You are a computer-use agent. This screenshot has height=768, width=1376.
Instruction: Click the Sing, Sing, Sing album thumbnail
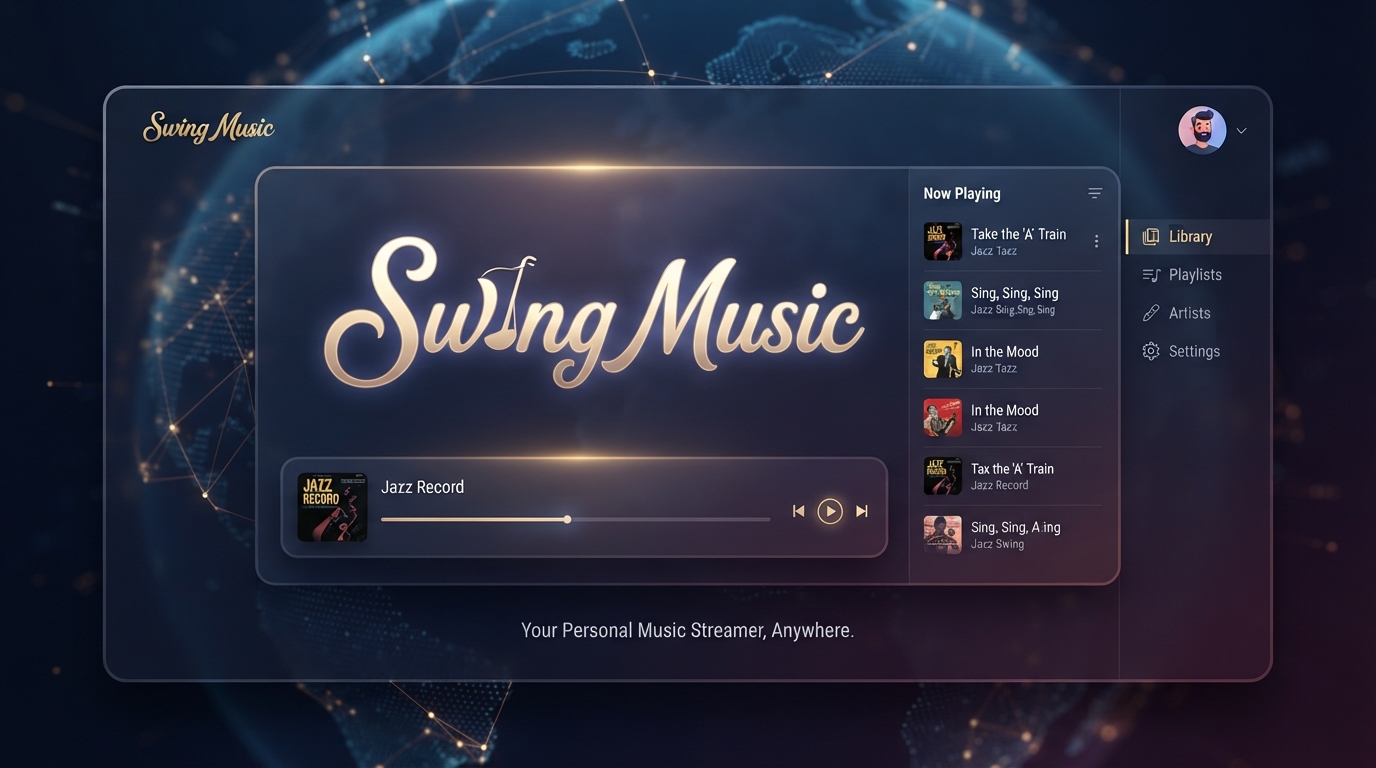pos(942,300)
